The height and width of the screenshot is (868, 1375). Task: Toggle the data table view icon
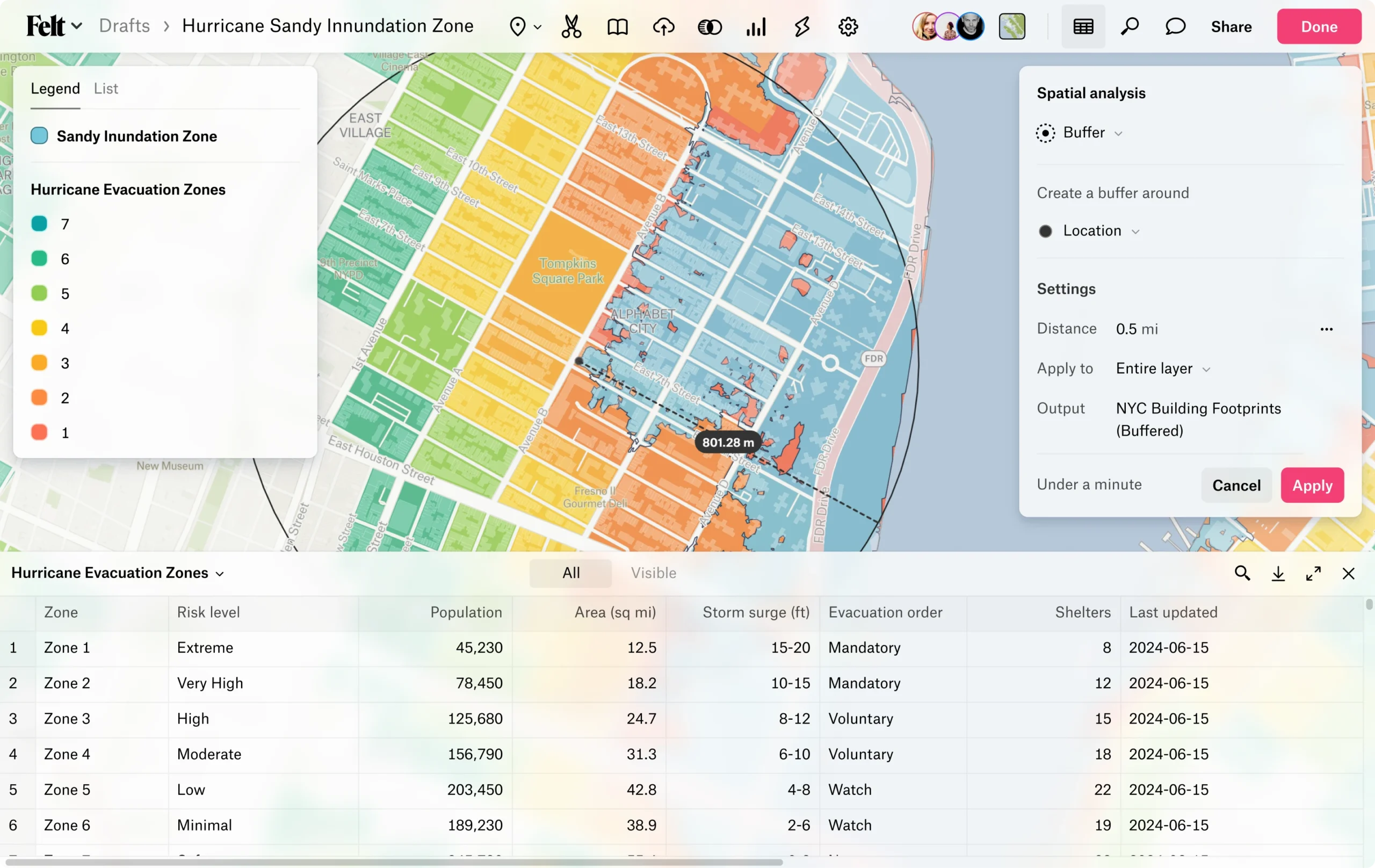(1083, 27)
